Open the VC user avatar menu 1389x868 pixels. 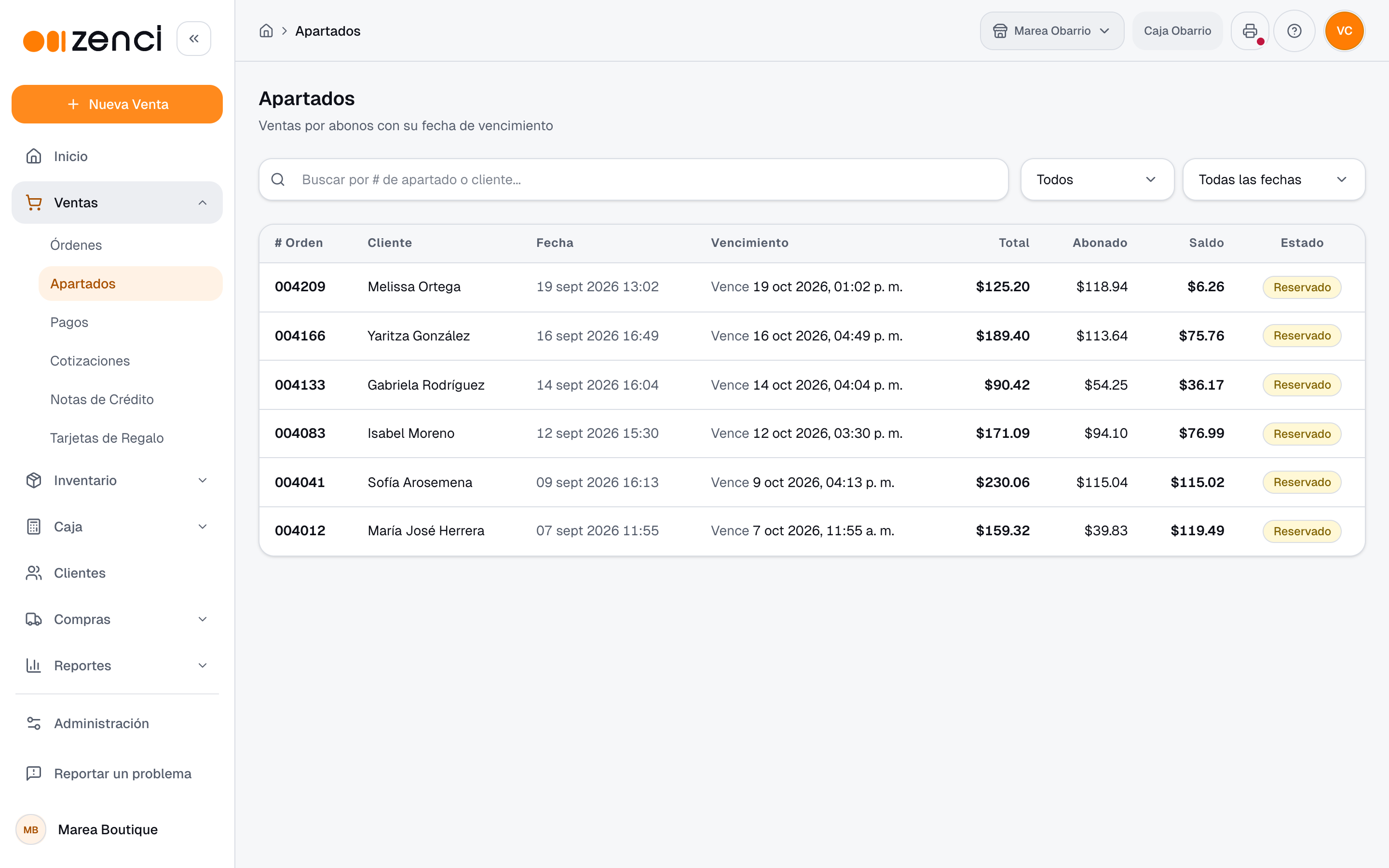pyautogui.click(x=1344, y=31)
